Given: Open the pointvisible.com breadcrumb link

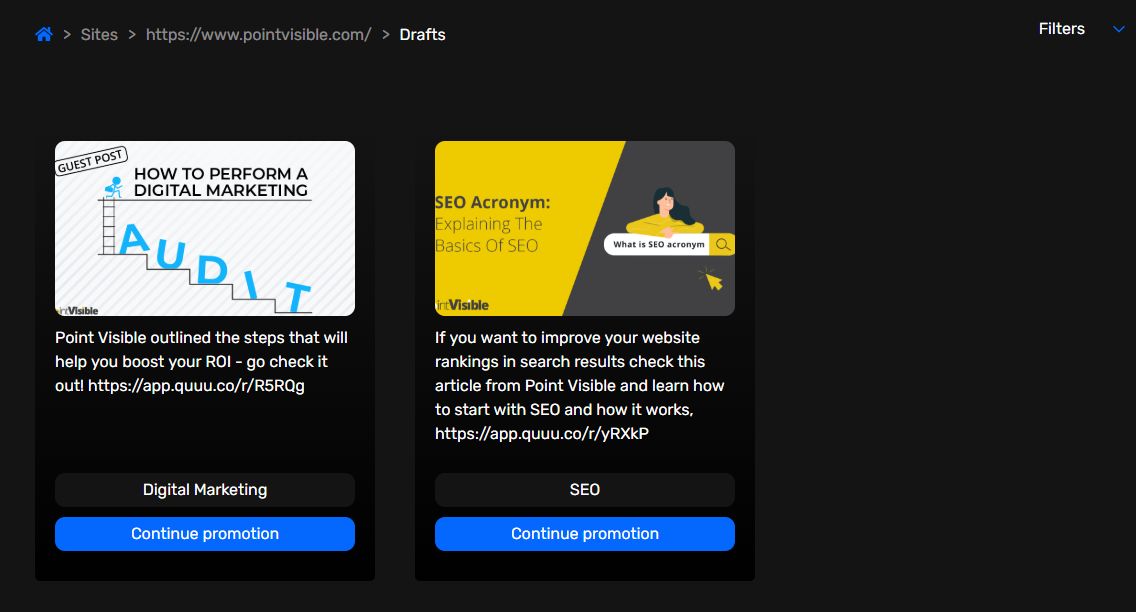Looking at the screenshot, I should tap(259, 35).
